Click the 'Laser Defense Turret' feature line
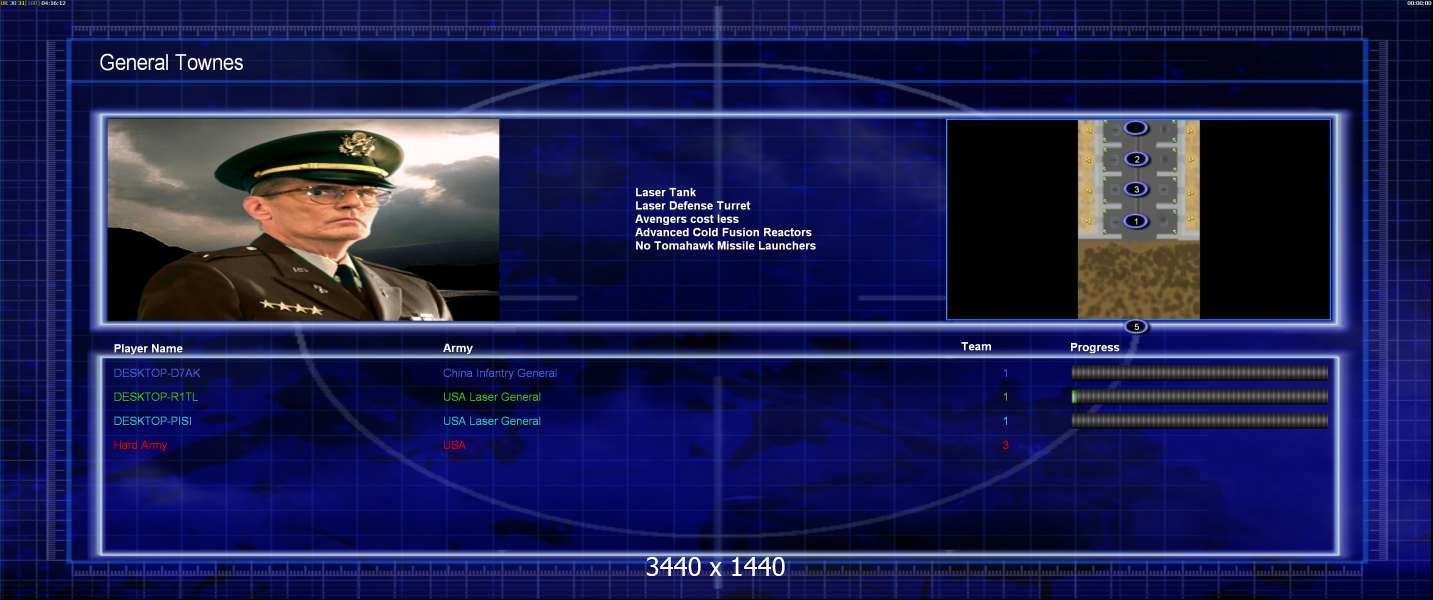 (x=692, y=206)
